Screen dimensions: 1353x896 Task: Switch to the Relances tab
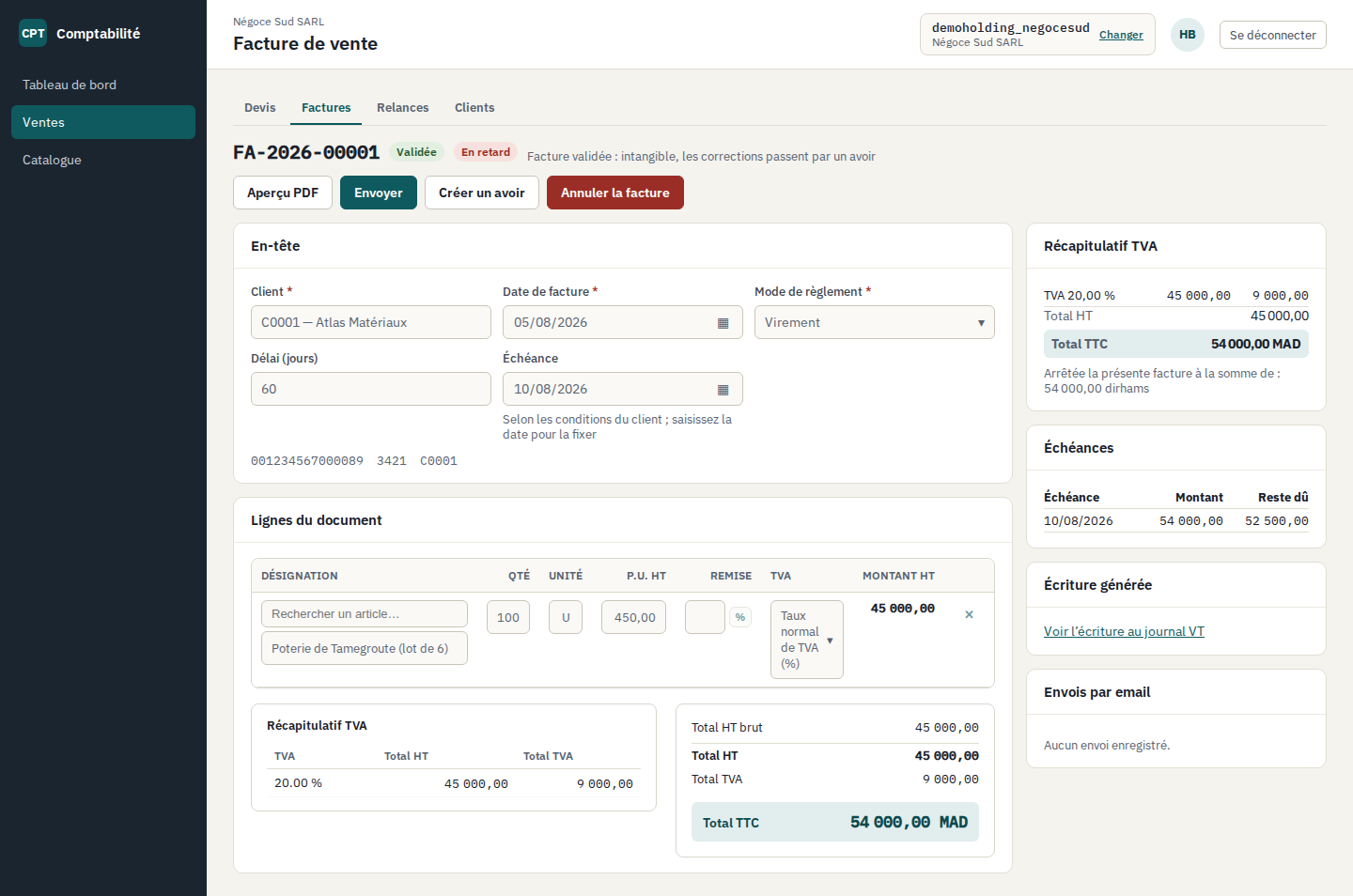click(403, 108)
